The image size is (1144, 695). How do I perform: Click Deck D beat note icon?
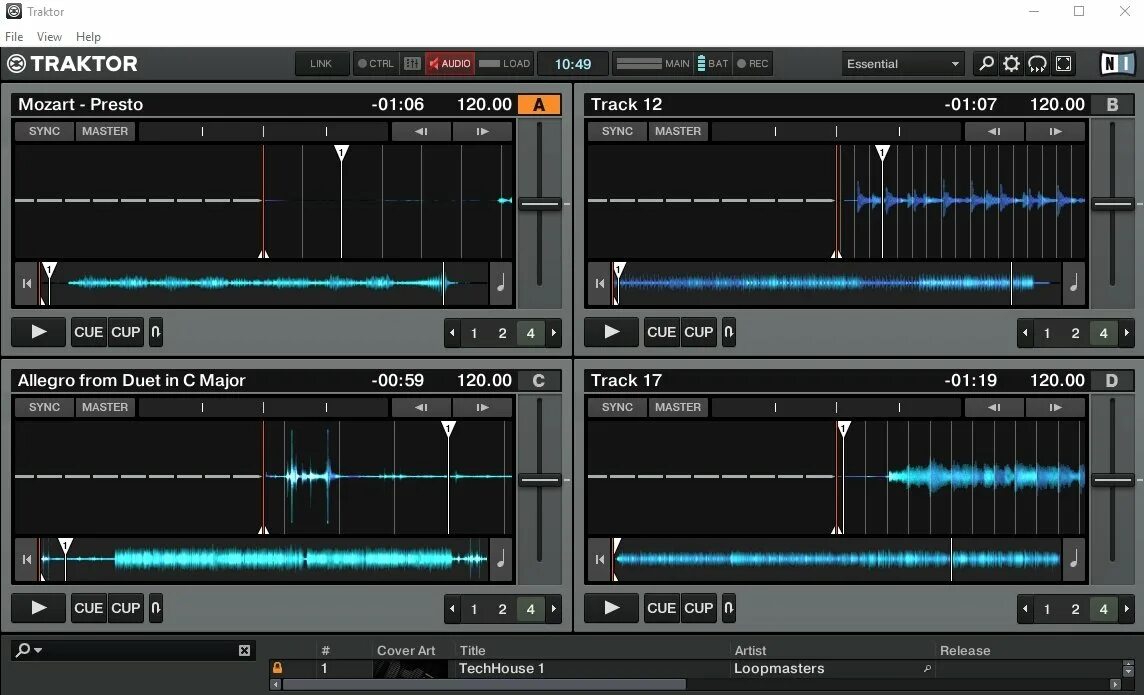pyautogui.click(x=1074, y=559)
